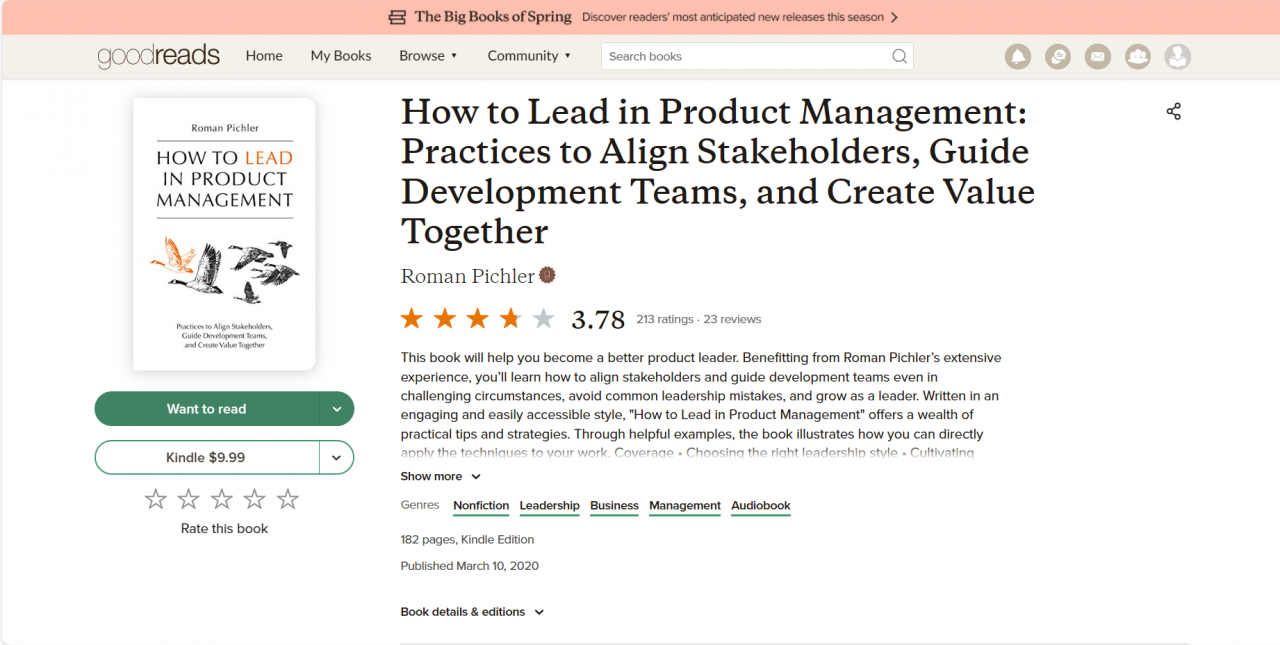Open the Leadership genre link
1280x645 pixels.
tap(549, 505)
